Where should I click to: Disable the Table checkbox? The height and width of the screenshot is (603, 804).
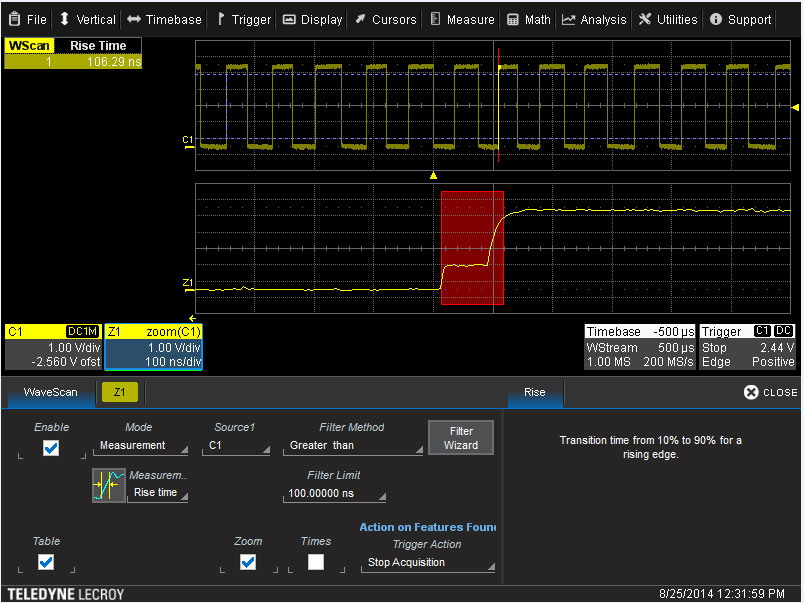tap(45, 562)
